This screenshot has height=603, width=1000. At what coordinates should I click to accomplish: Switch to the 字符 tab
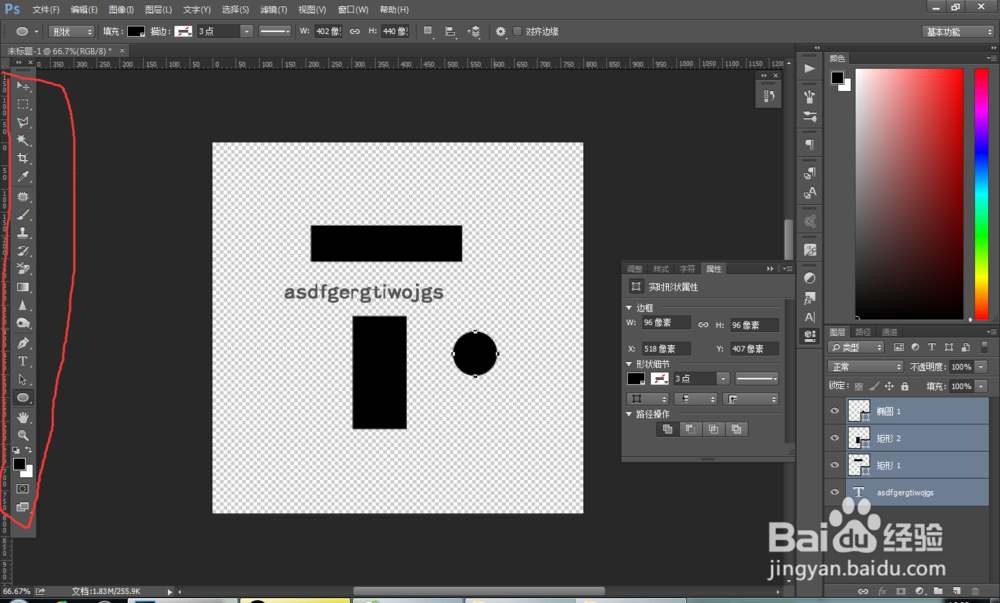pos(687,269)
